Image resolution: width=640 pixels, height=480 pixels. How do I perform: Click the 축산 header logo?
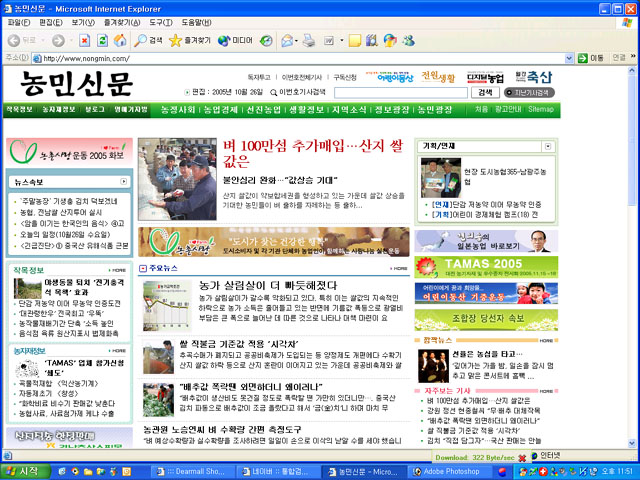click(533, 77)
